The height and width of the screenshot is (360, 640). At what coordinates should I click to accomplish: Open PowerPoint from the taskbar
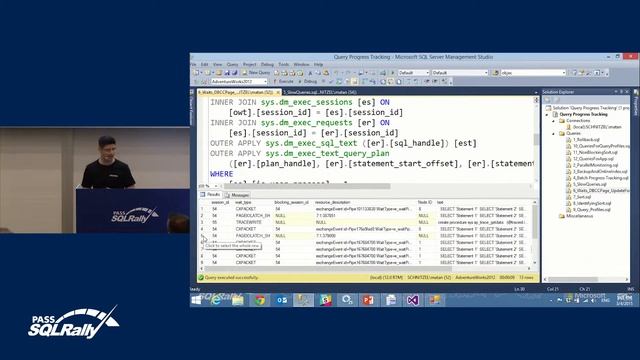point(368,300)
